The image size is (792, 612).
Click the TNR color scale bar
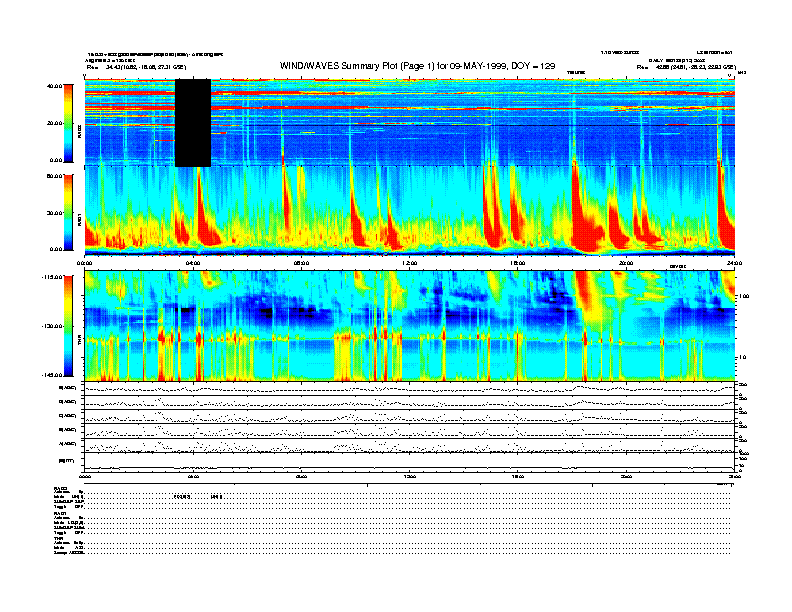[x=68, y=326]
